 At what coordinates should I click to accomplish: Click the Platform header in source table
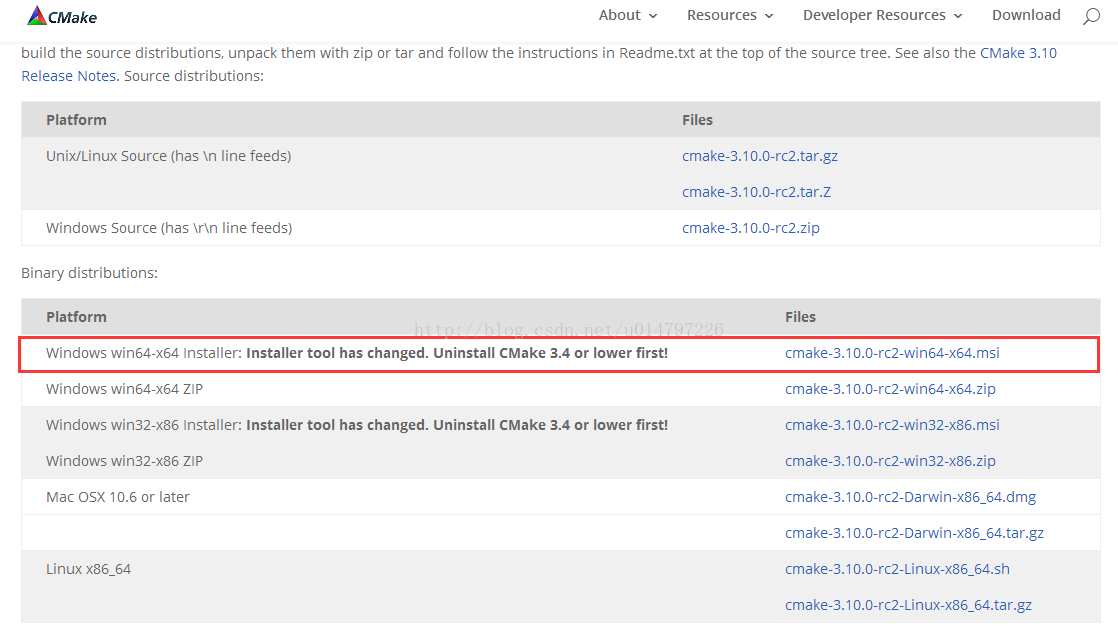76,120
